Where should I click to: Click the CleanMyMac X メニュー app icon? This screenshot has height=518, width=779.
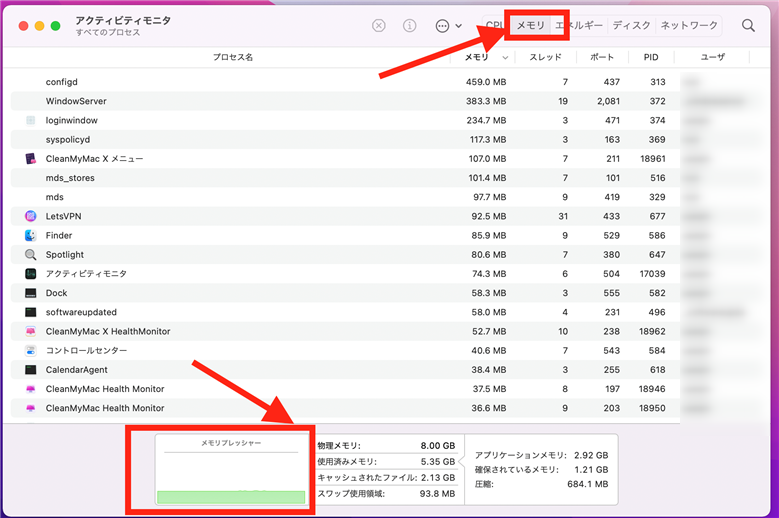click(x=30, y=158)
